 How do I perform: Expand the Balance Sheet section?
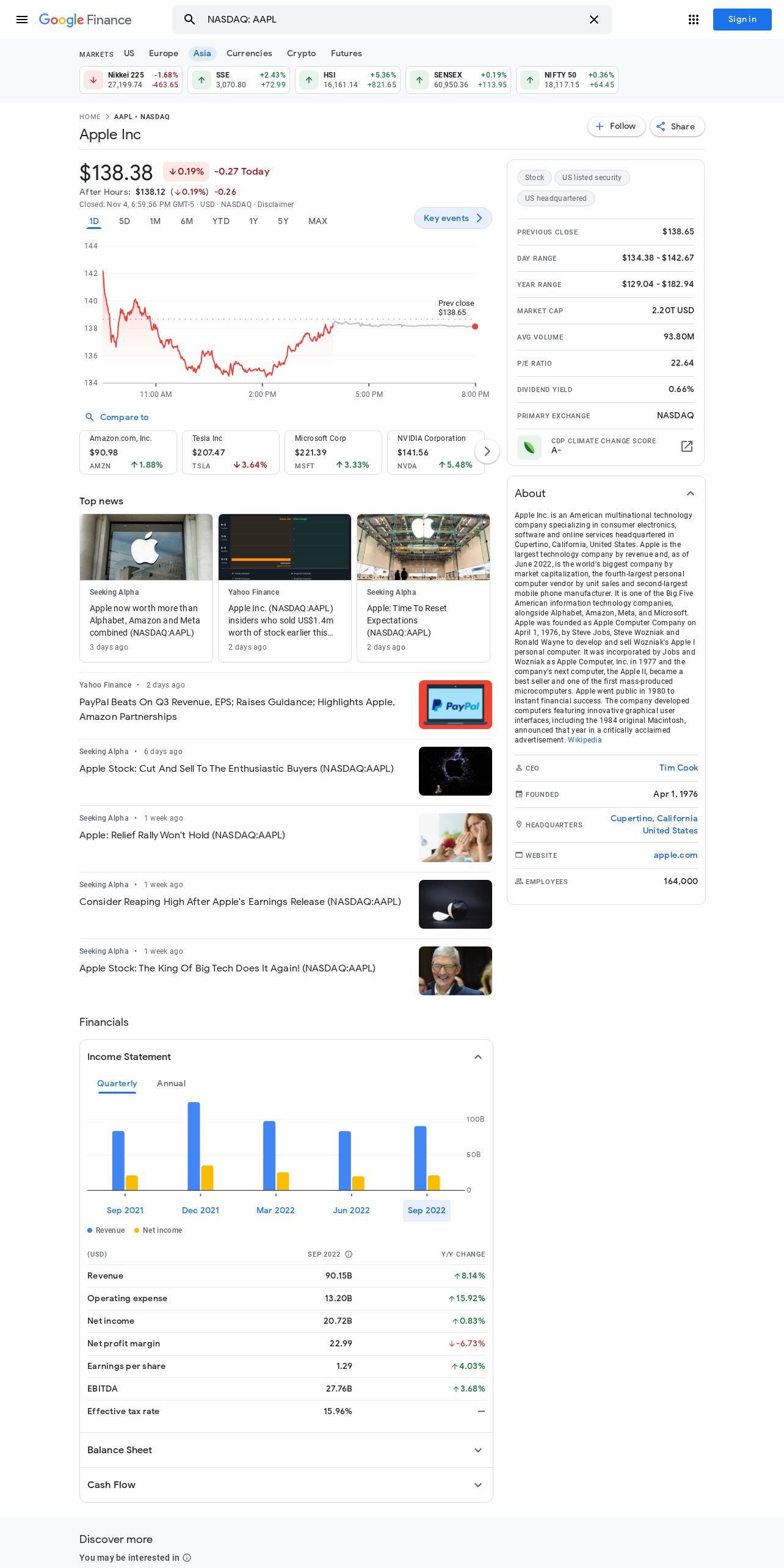(286, 1450)
